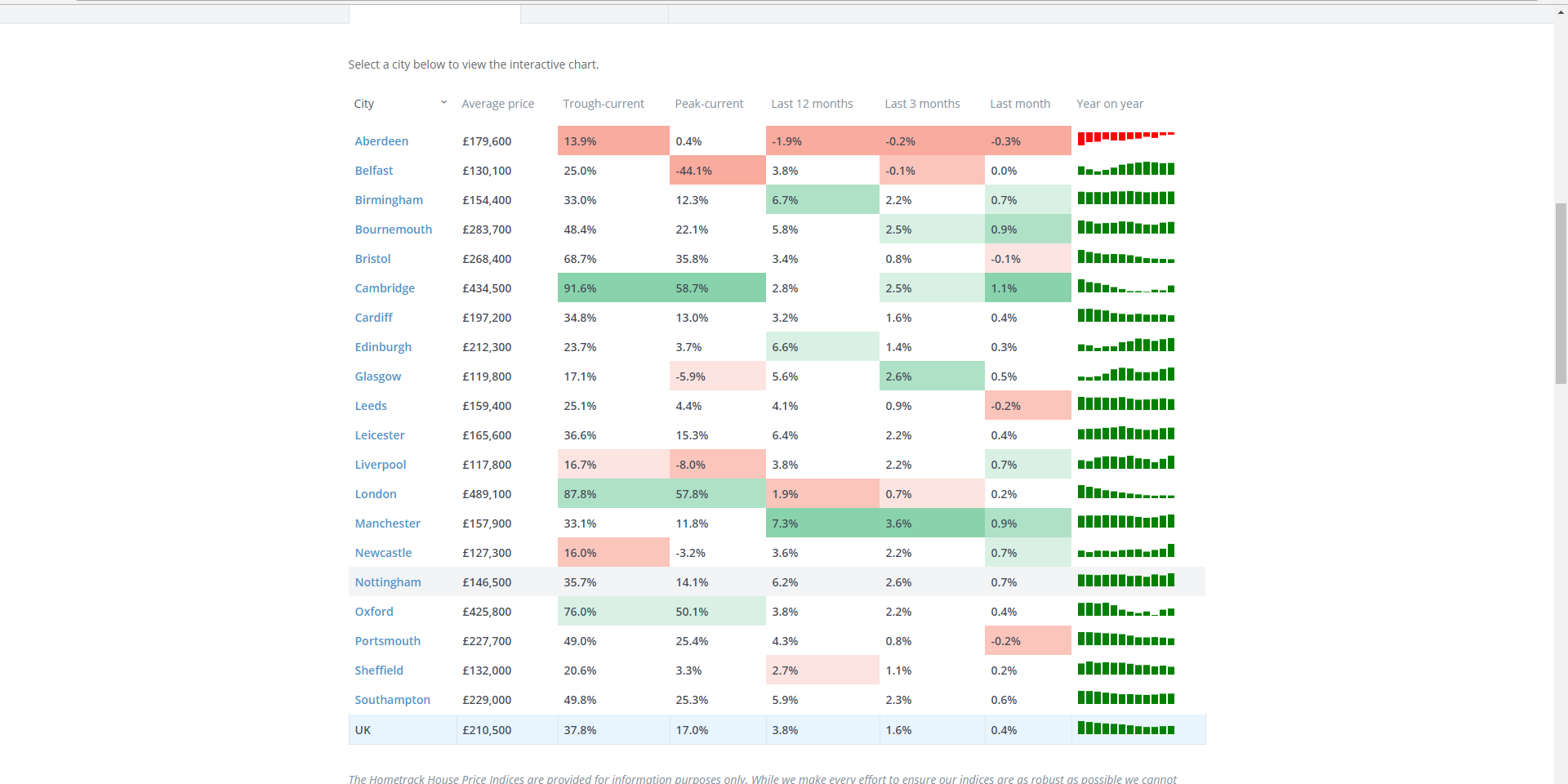Select London in the city list
Screen dimensions: 1568x784
[376, 494]
